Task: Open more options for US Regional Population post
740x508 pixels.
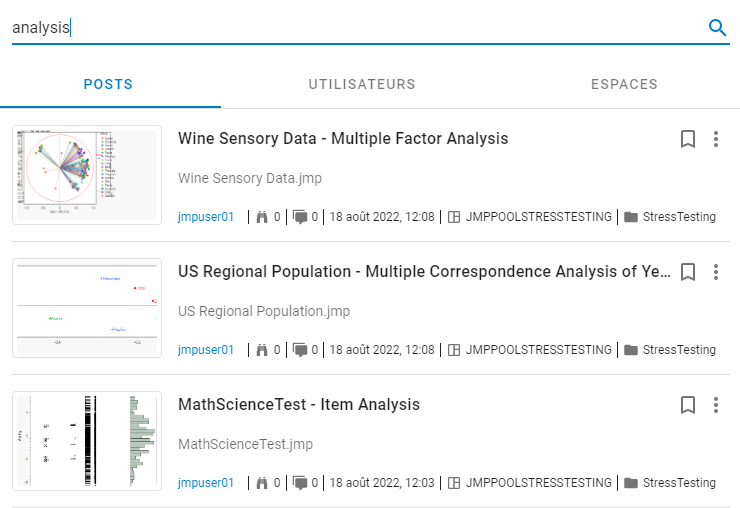Action: 716,272
